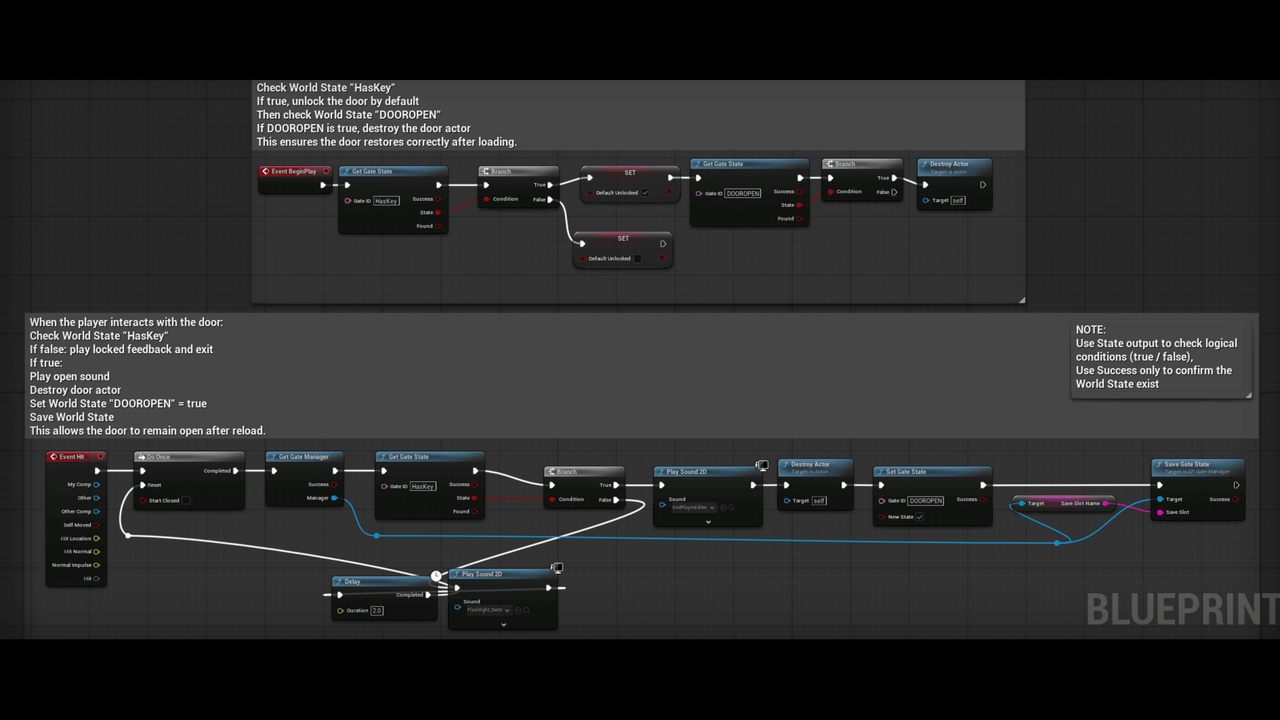Select the Set Gate State node header
Image resolution: width=1280 pixels, height=720 pixels.
(x=932, y=472)
